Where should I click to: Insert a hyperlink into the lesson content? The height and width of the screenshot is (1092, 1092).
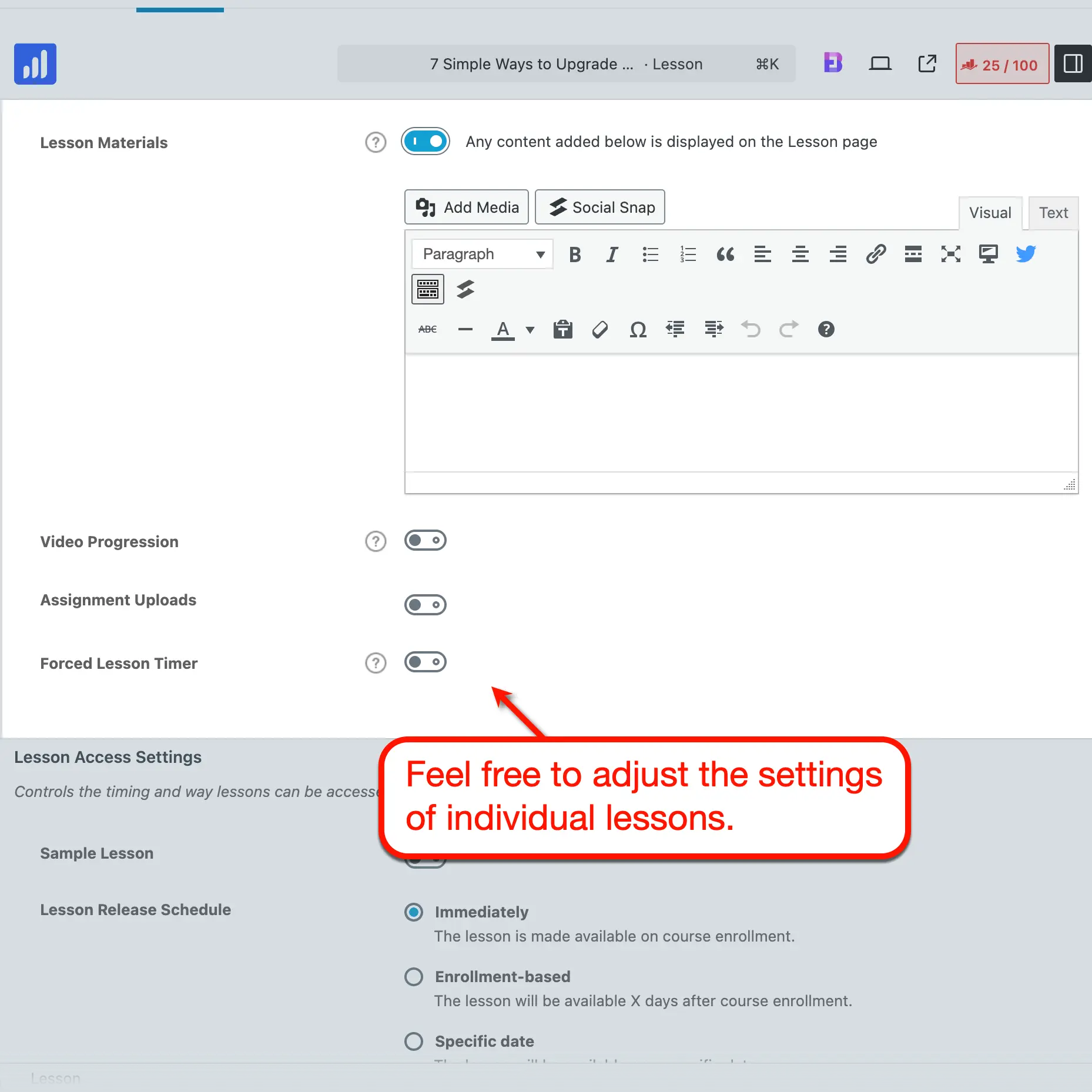point(875,254)
